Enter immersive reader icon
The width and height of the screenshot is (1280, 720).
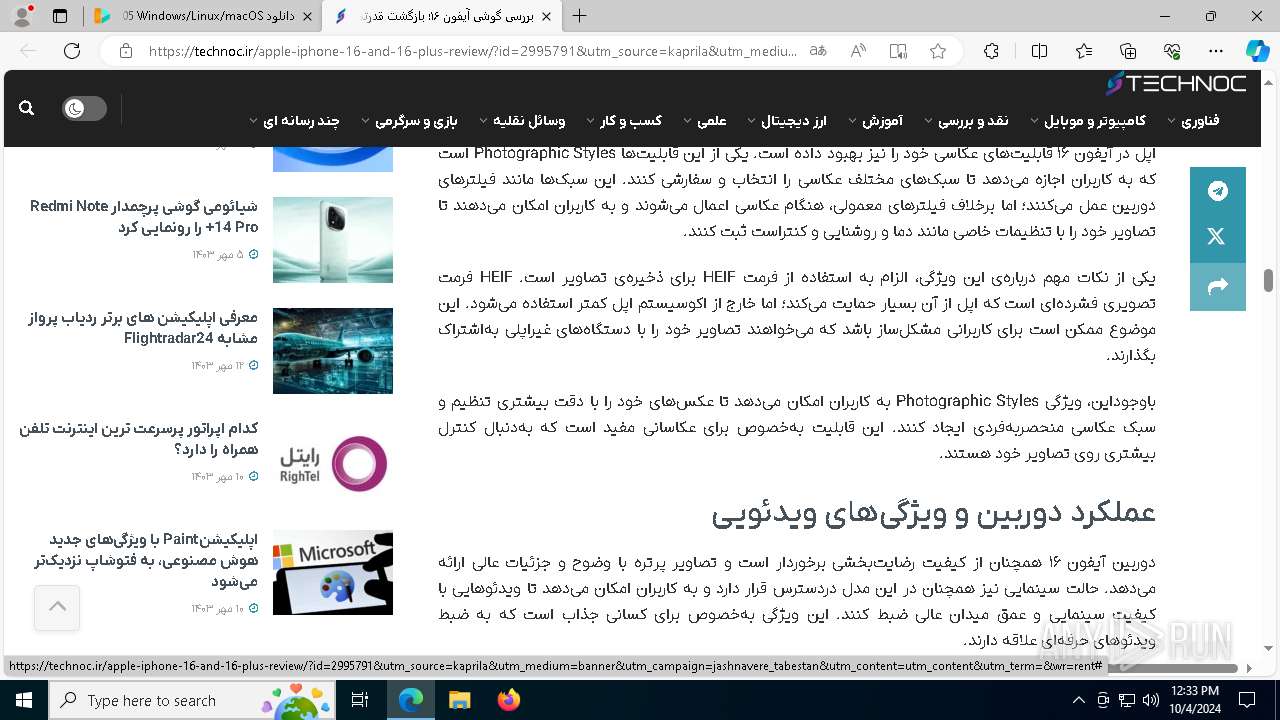click(x=898, y=51)
